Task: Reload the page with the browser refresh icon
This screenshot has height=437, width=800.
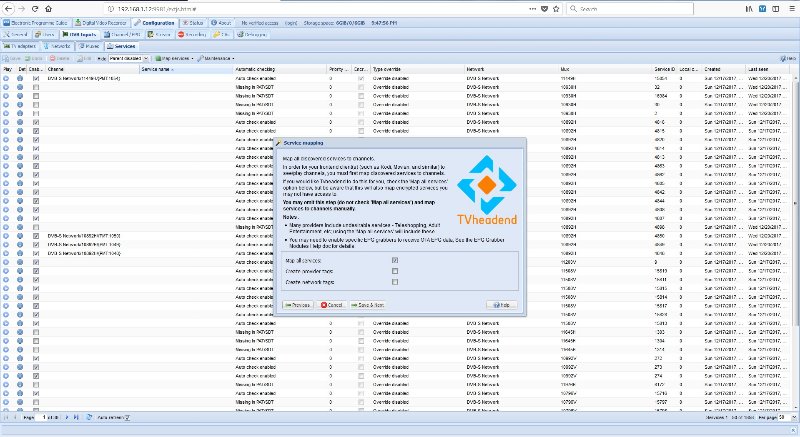Action: point(35,9)
